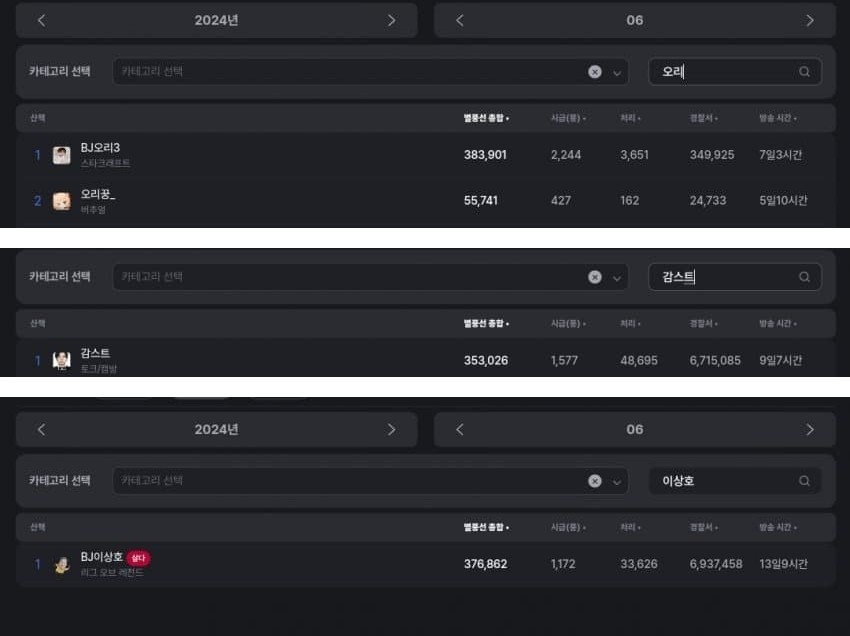
Task: Advance to next month in bottom 06 selector
Action: [x=810, y=430]
